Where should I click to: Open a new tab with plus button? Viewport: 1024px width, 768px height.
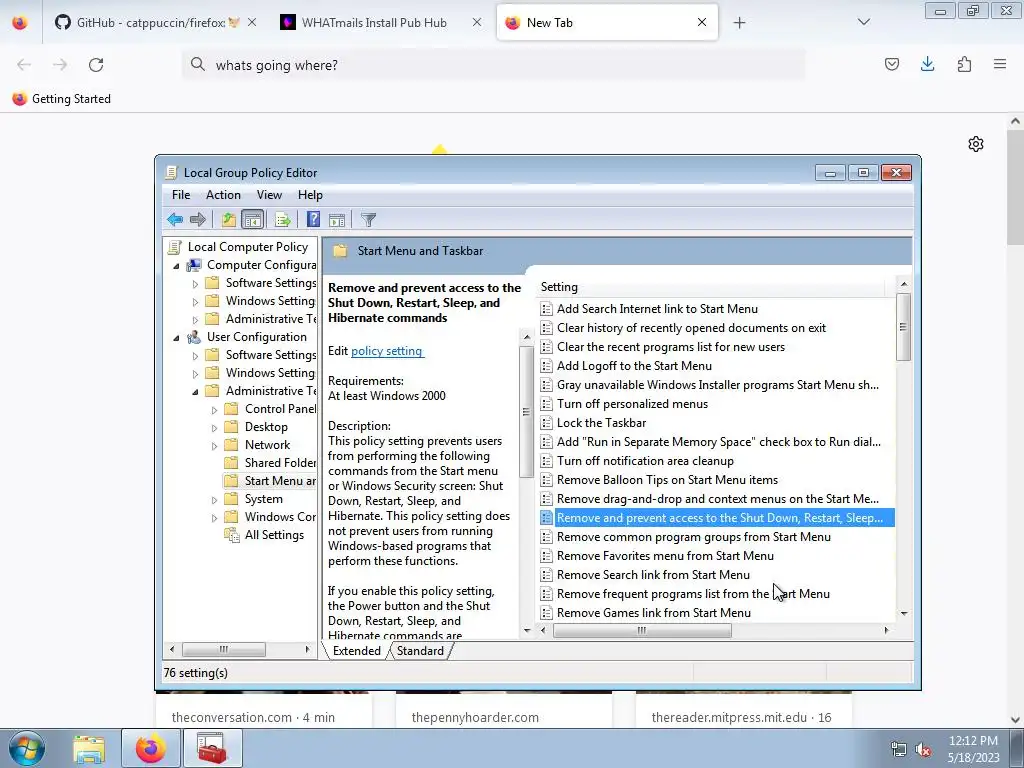739,23
